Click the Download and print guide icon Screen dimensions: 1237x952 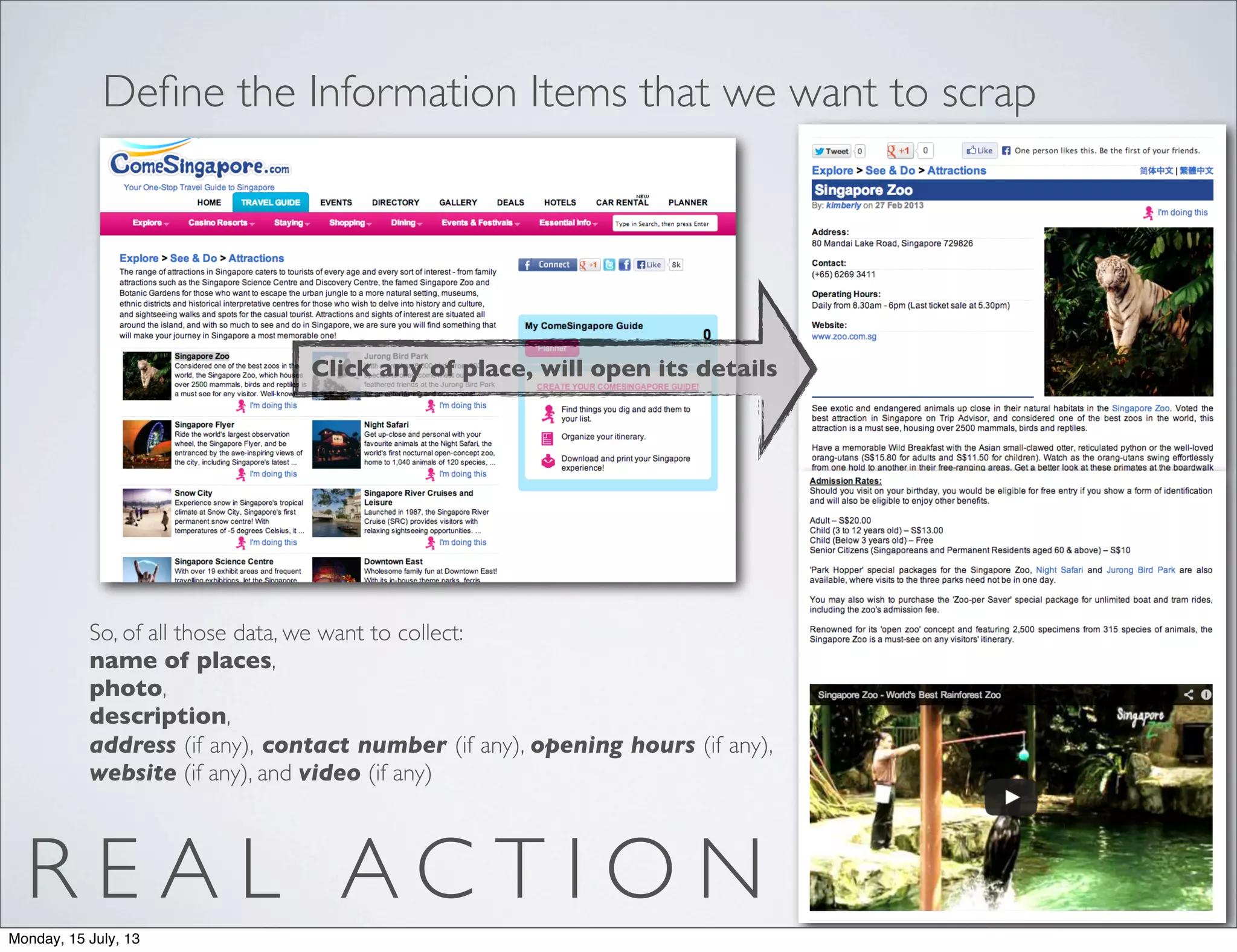click(x=548, y=461)
